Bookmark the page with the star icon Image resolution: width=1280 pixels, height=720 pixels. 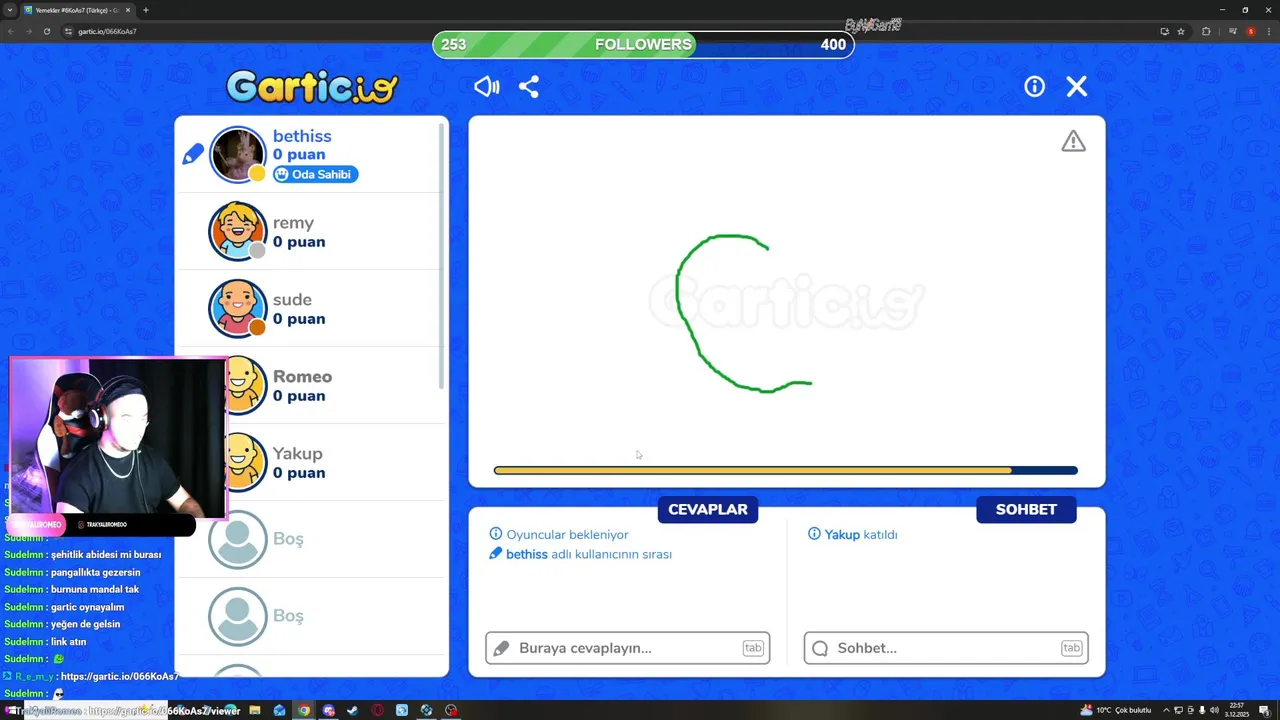[1181, 31]
